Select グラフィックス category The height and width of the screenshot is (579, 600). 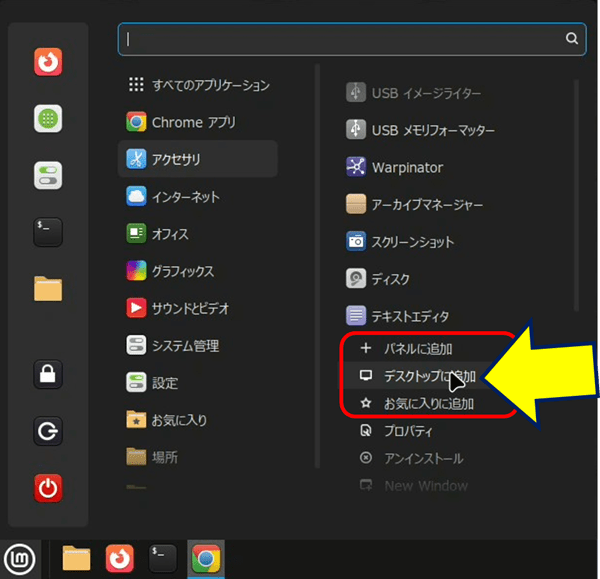198,271
